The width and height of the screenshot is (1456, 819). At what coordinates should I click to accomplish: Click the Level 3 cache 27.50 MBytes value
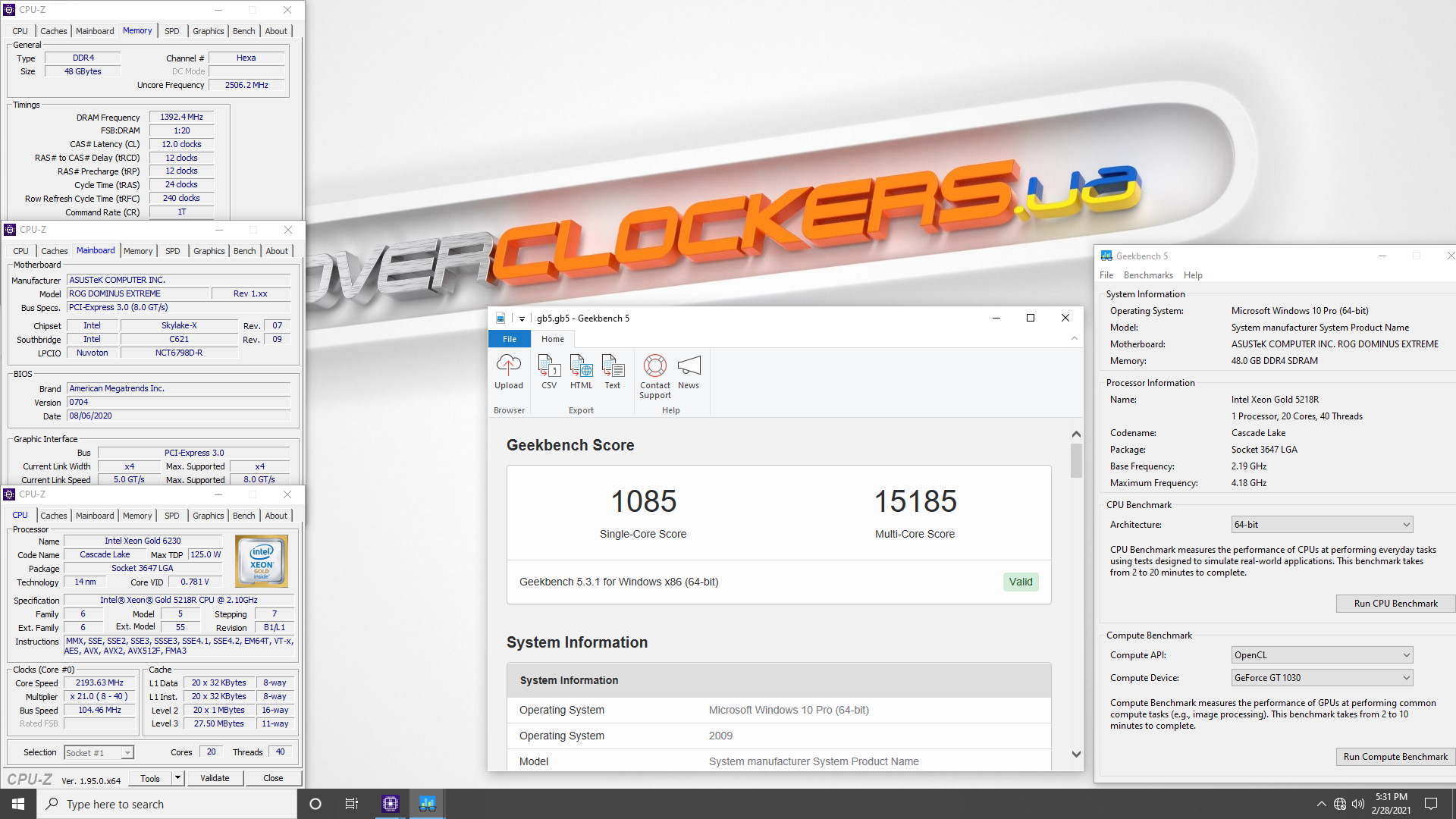coord(219,723)
